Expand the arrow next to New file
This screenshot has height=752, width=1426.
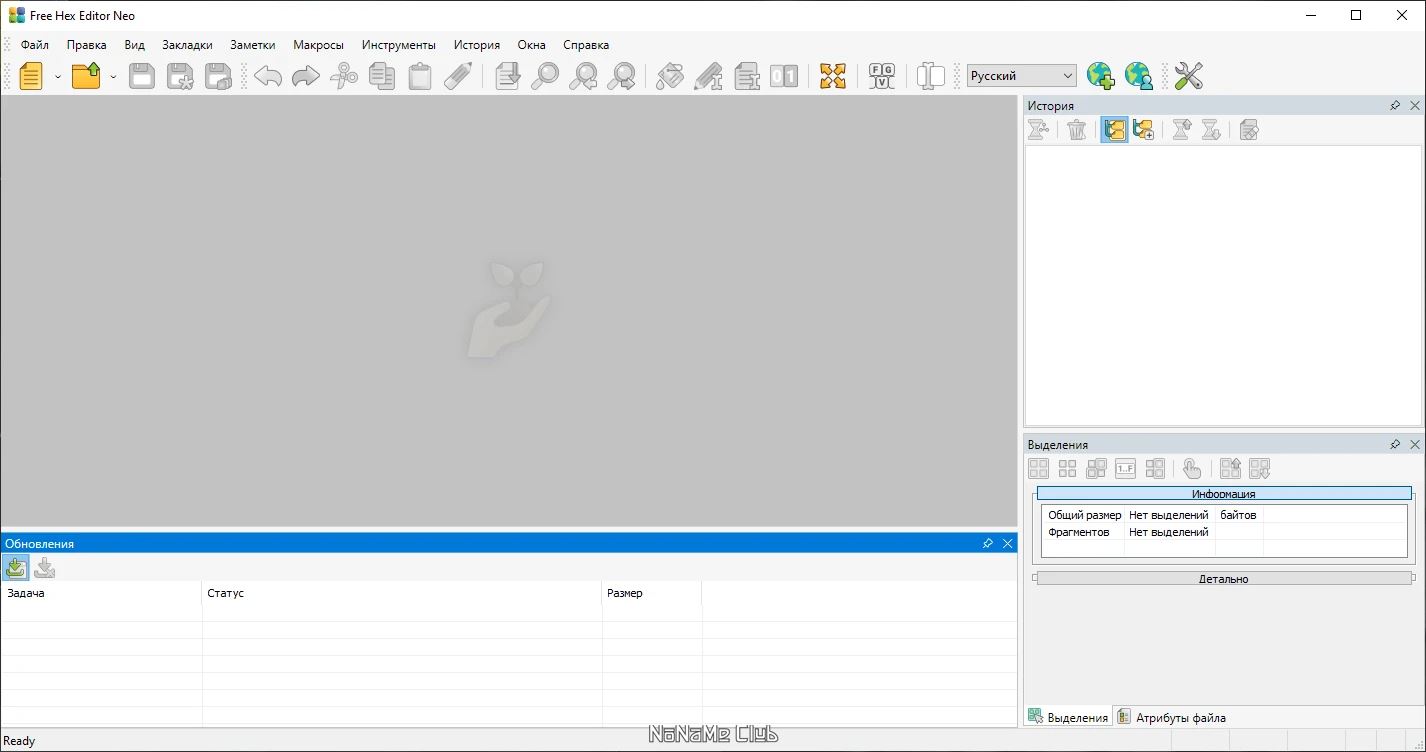point(58,77)
